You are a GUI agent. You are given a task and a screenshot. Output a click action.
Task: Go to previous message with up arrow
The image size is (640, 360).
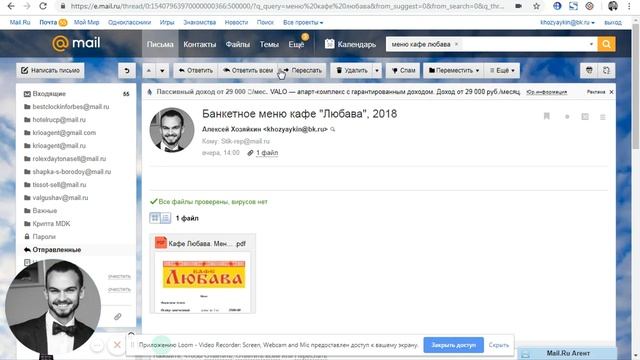(149, 71)
